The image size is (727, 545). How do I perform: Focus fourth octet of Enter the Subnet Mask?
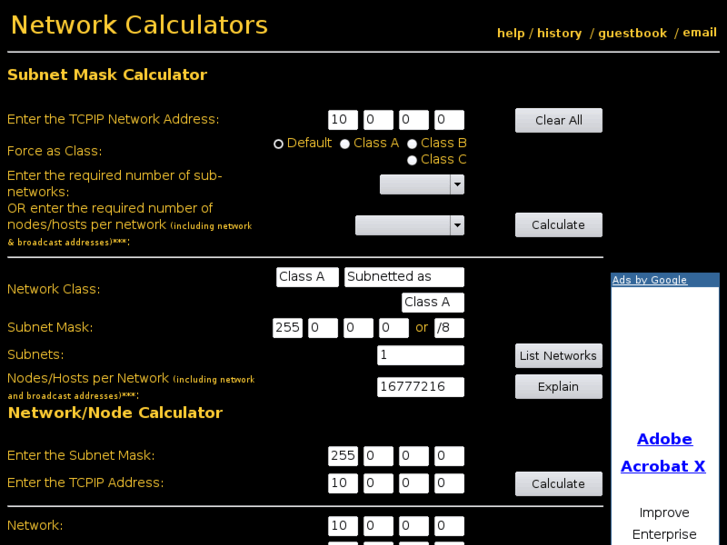449,456
